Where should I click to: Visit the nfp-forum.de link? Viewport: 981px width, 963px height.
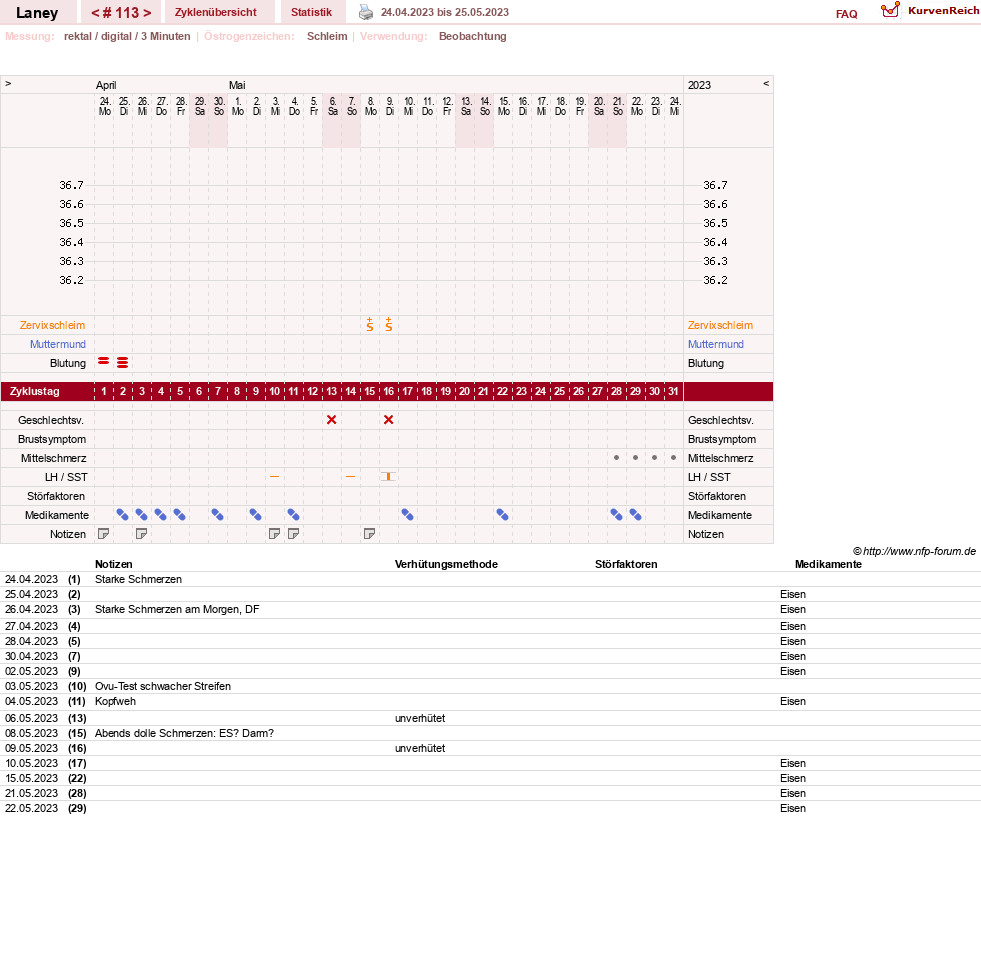tap(919, 551)
